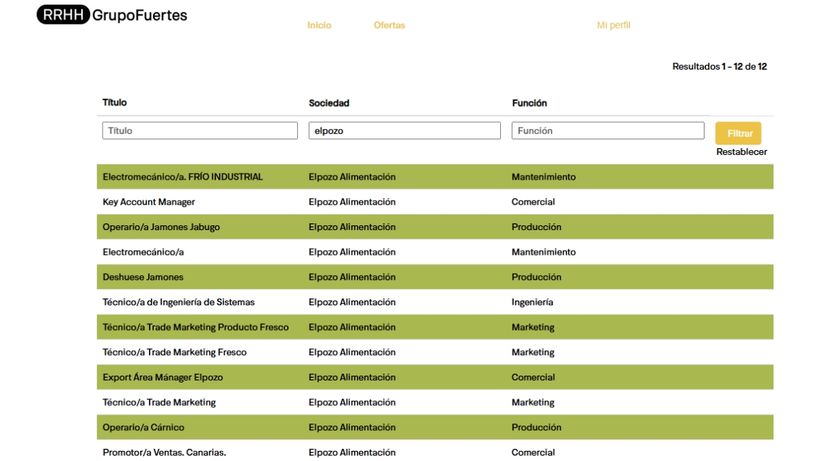Open the Deshuese Jamones offer
Screen dimensions: 820x461
(x=143, y=277)
